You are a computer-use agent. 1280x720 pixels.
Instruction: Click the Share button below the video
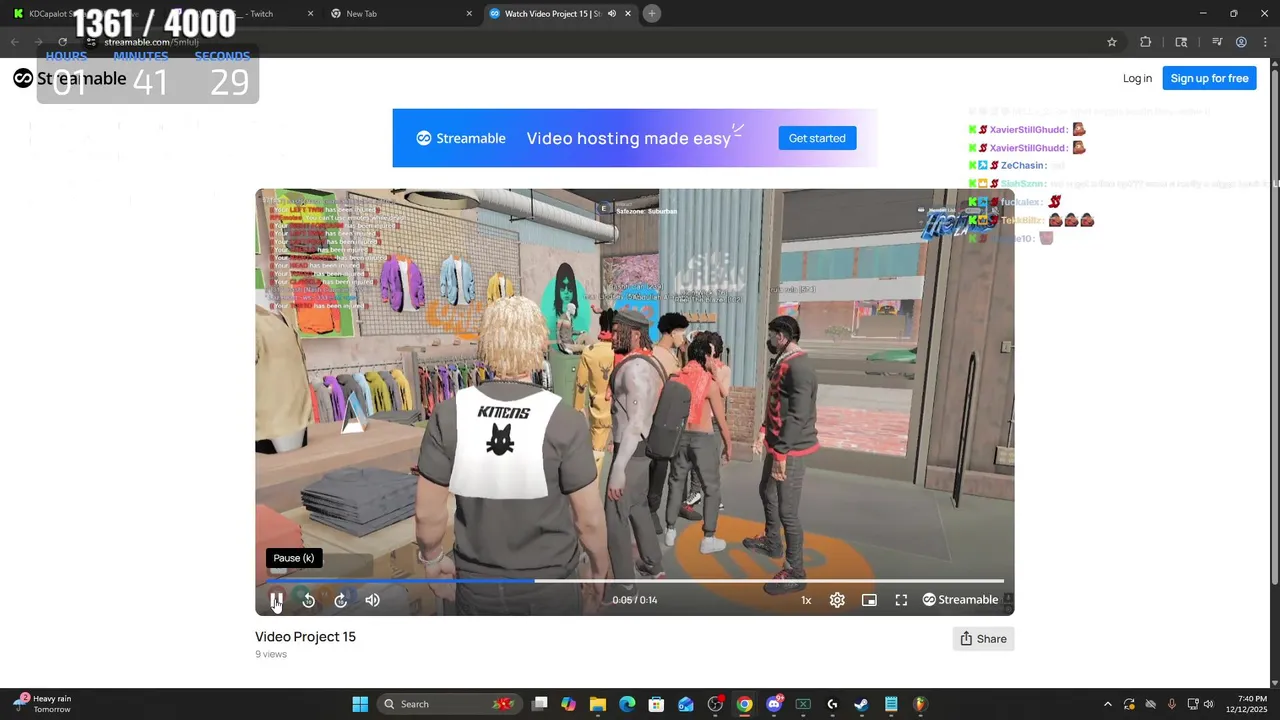click(x=983, y=639)
